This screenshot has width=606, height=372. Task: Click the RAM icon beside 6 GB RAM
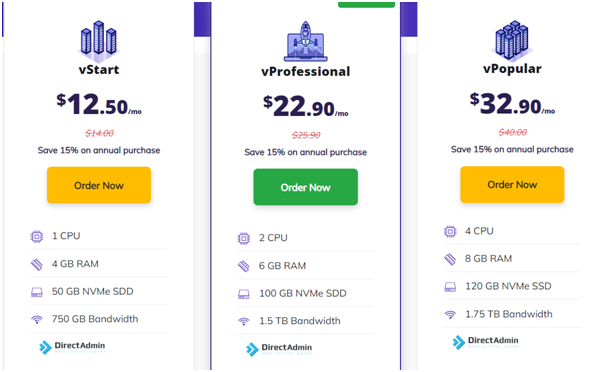243,266
